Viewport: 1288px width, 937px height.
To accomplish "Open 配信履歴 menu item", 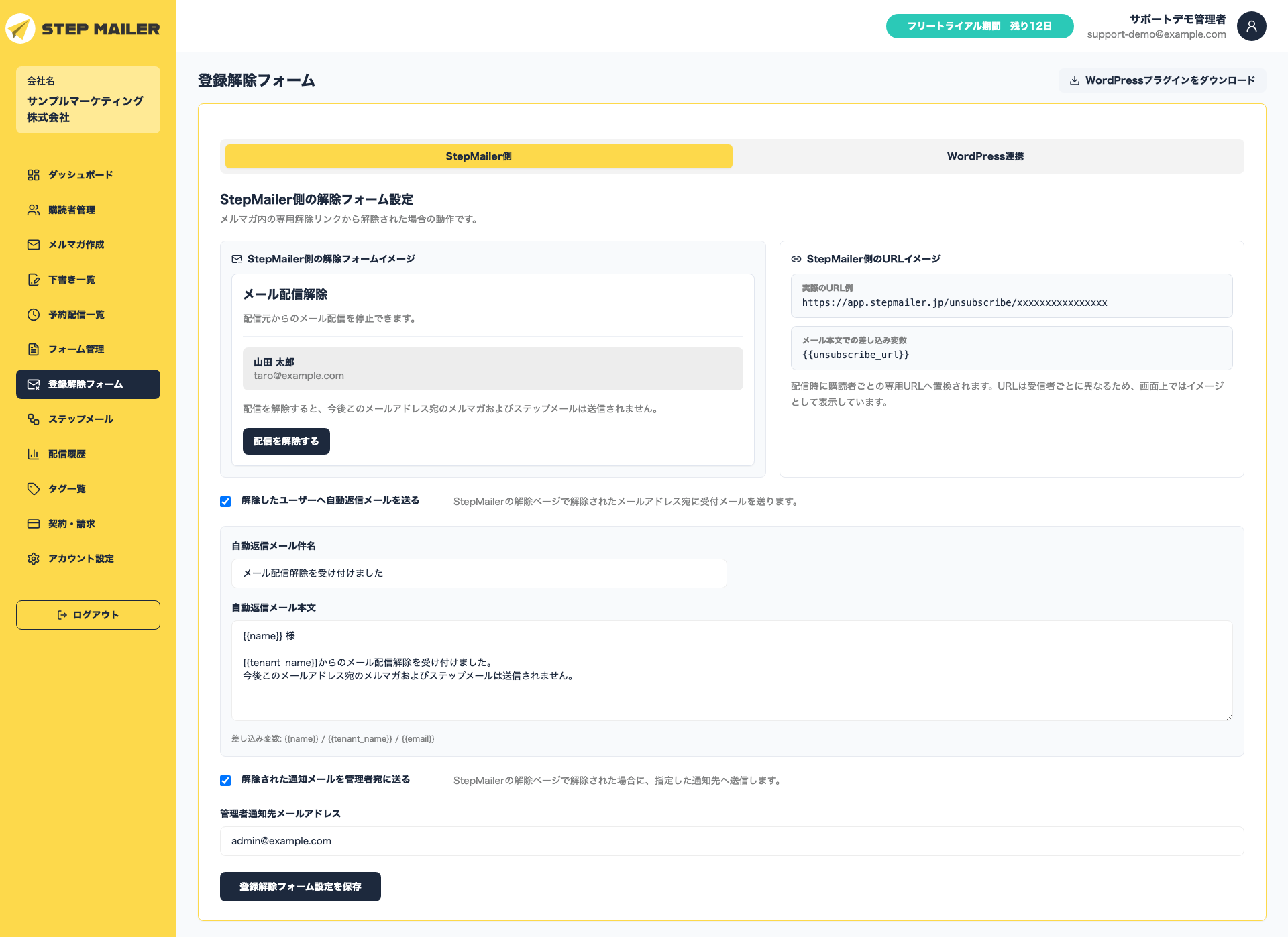I will 88,454.
